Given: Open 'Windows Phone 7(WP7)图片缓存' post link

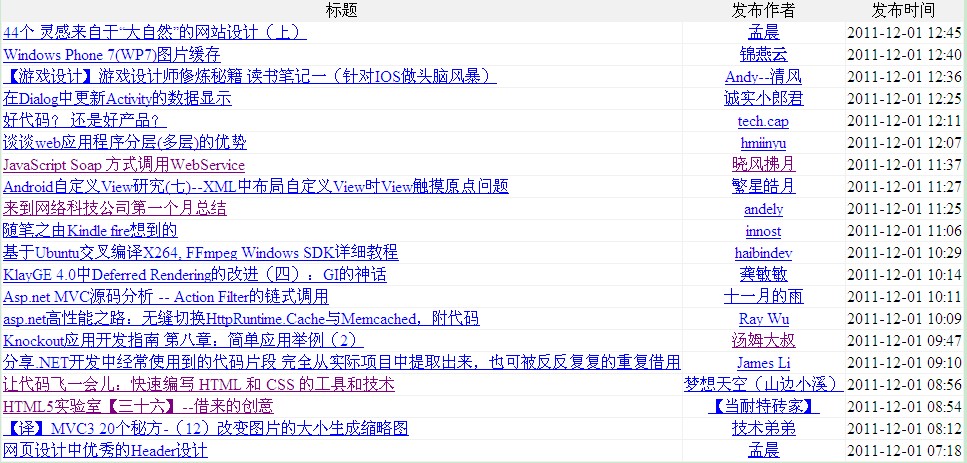Looking at the screenshot, I should coord(112,55).
